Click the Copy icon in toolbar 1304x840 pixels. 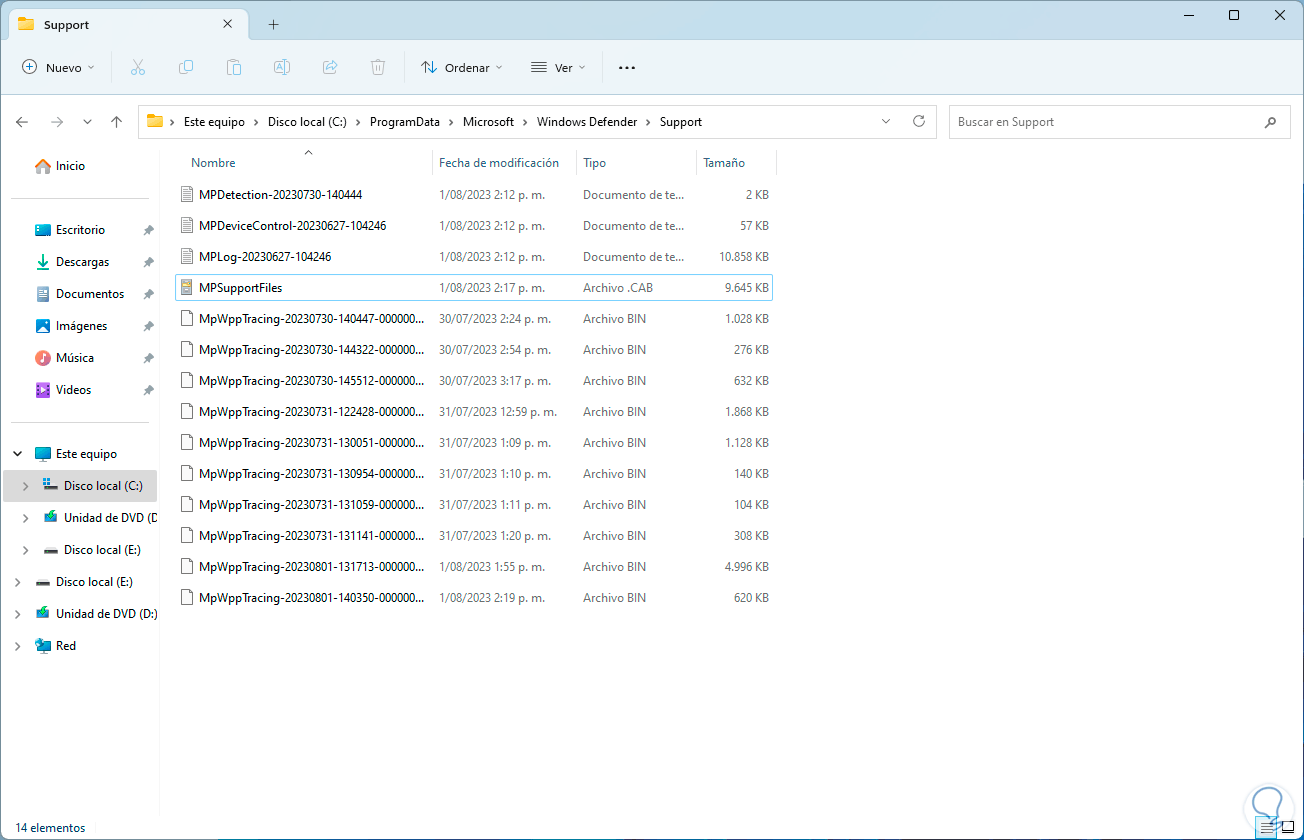point(186,67)
